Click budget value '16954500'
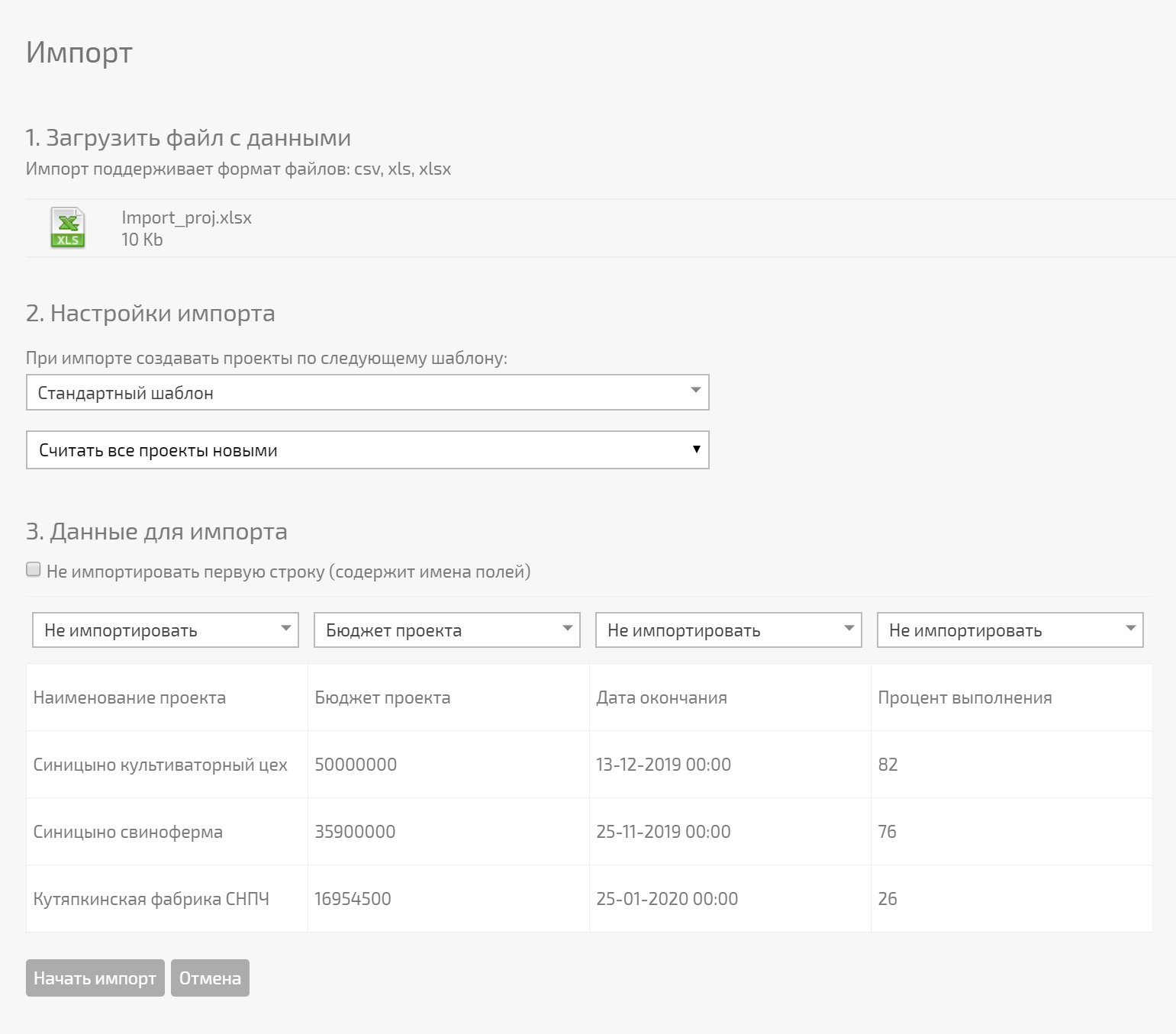 (x=353, y=899)
